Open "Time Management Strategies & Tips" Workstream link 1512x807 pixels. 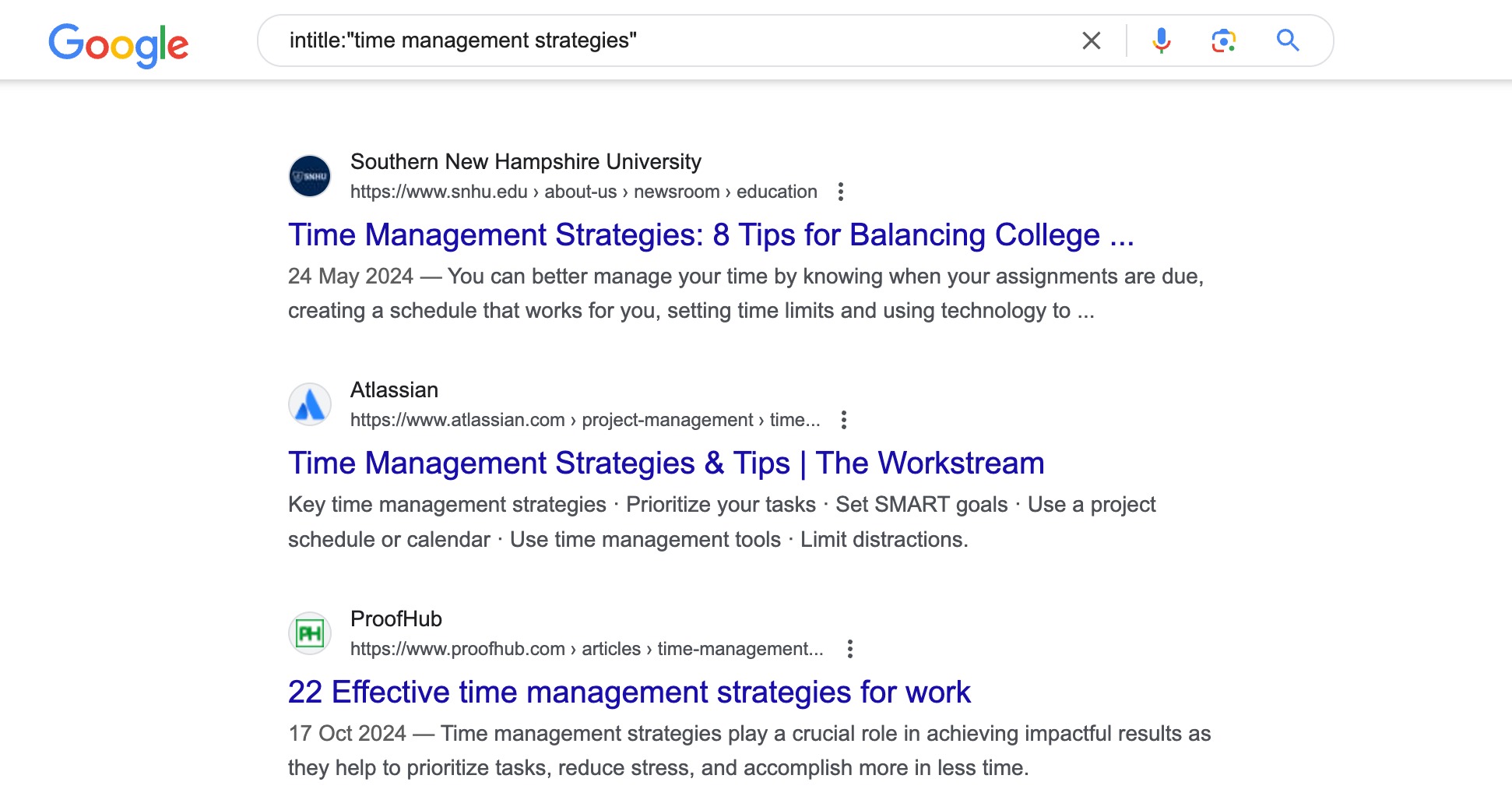point(666,463)
